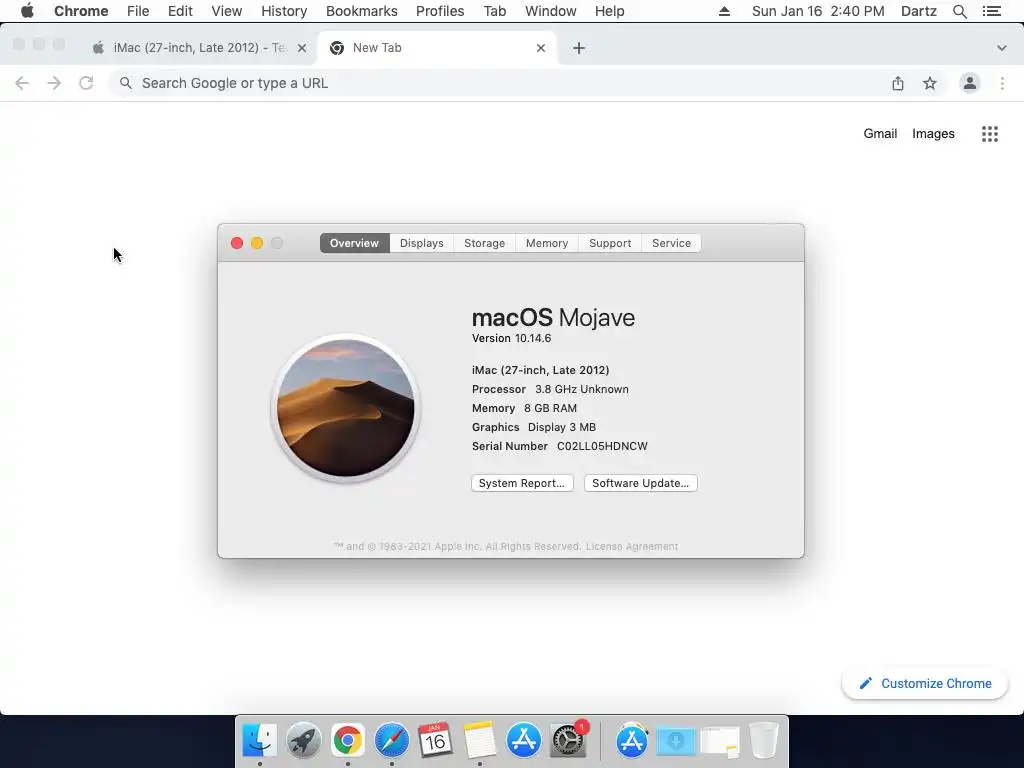Click the date and time in menu bar
Image resolution: width=1024 pixels, height=768 pixels.
point(818,11)
